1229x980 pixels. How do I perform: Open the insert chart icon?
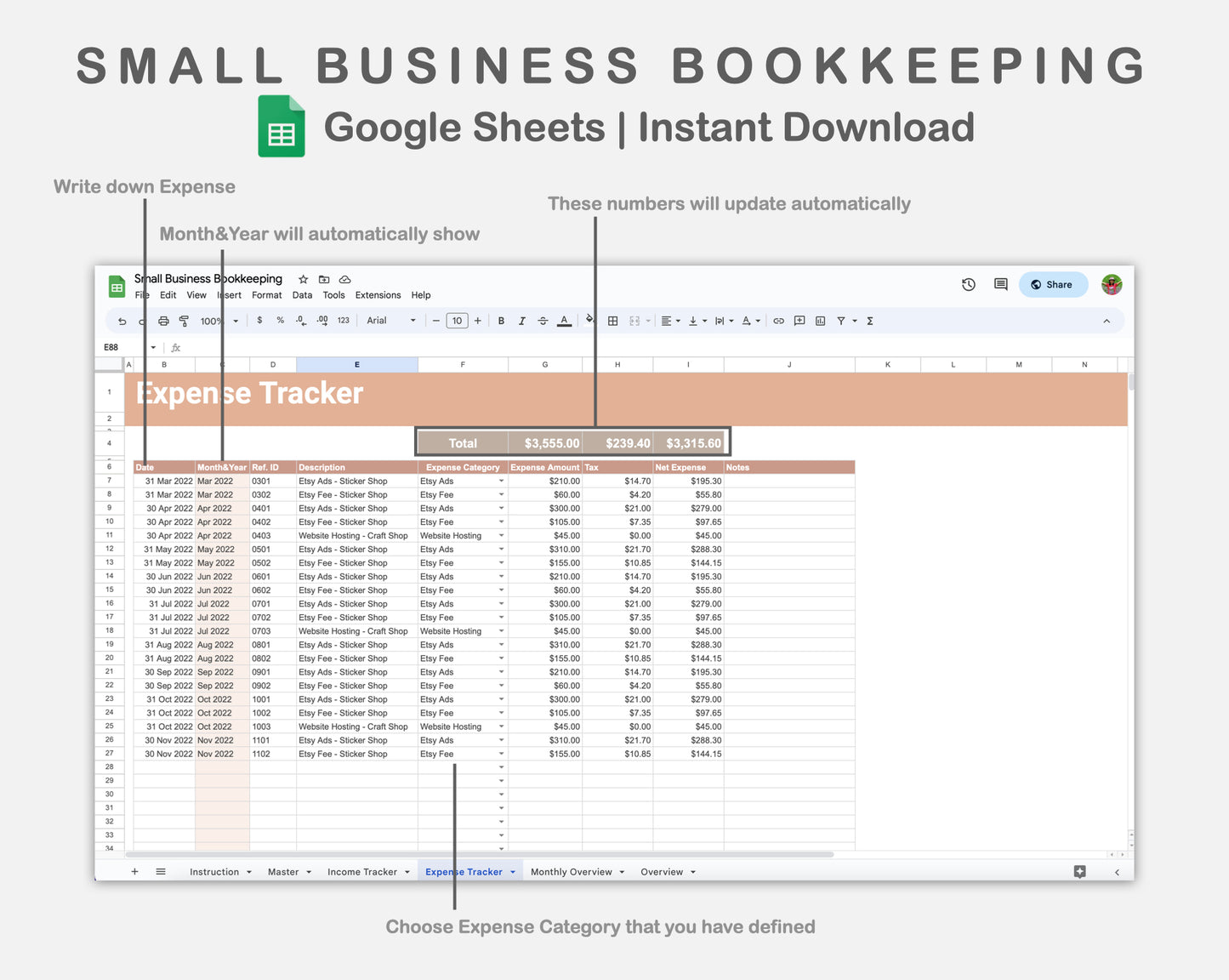(x=820, y=321)
